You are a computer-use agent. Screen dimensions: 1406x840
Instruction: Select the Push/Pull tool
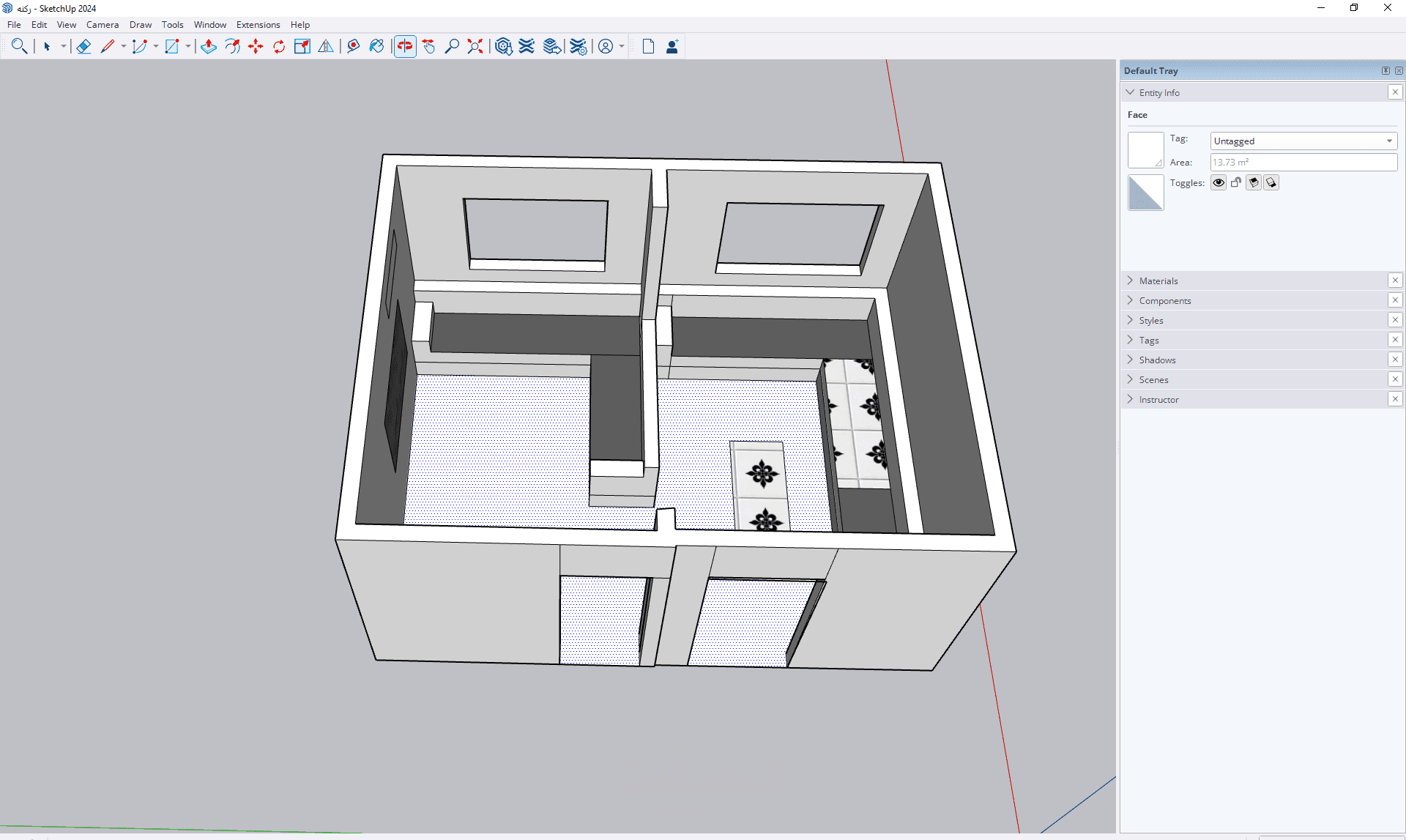(209, 47)
